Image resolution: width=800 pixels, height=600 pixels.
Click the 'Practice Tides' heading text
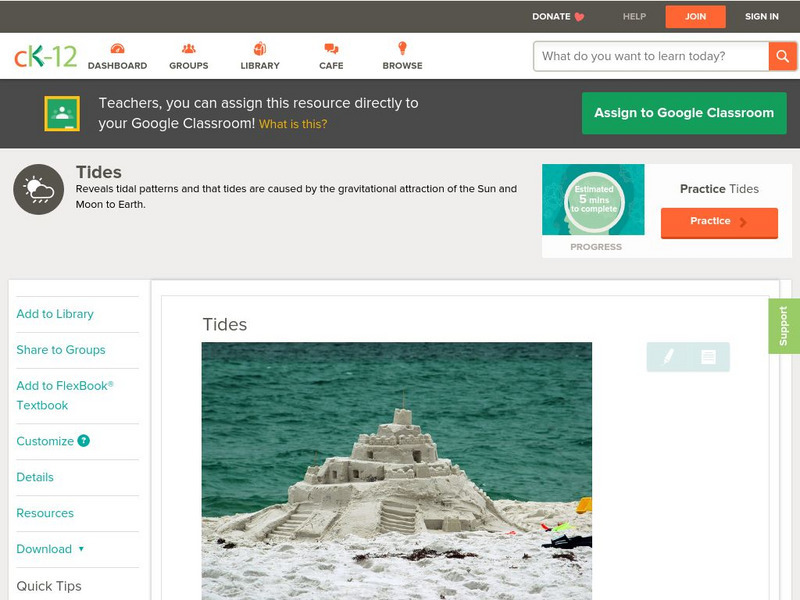pyautogui.click(x=719, y=189)
